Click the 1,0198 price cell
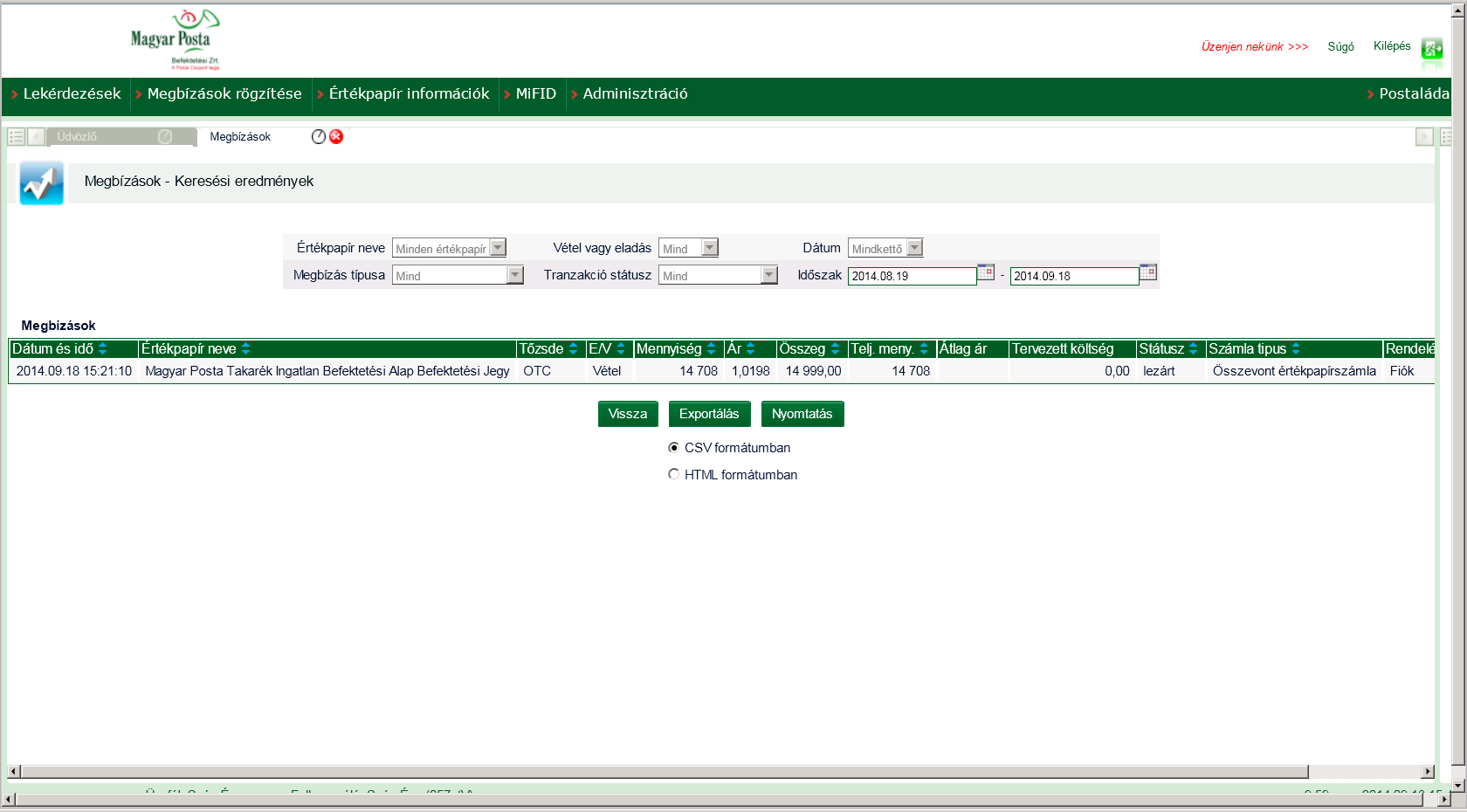1467x812 pixels. pyautogui.click(x=751, y=371)
